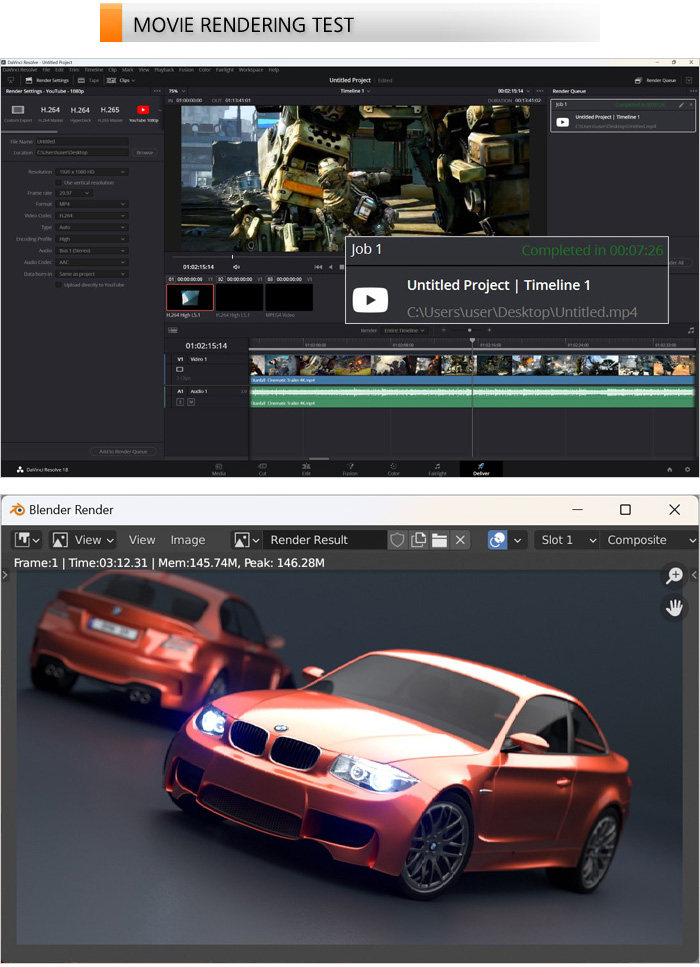
Task: Open the Clips toolbar dropdown
Action: point(121,80)
